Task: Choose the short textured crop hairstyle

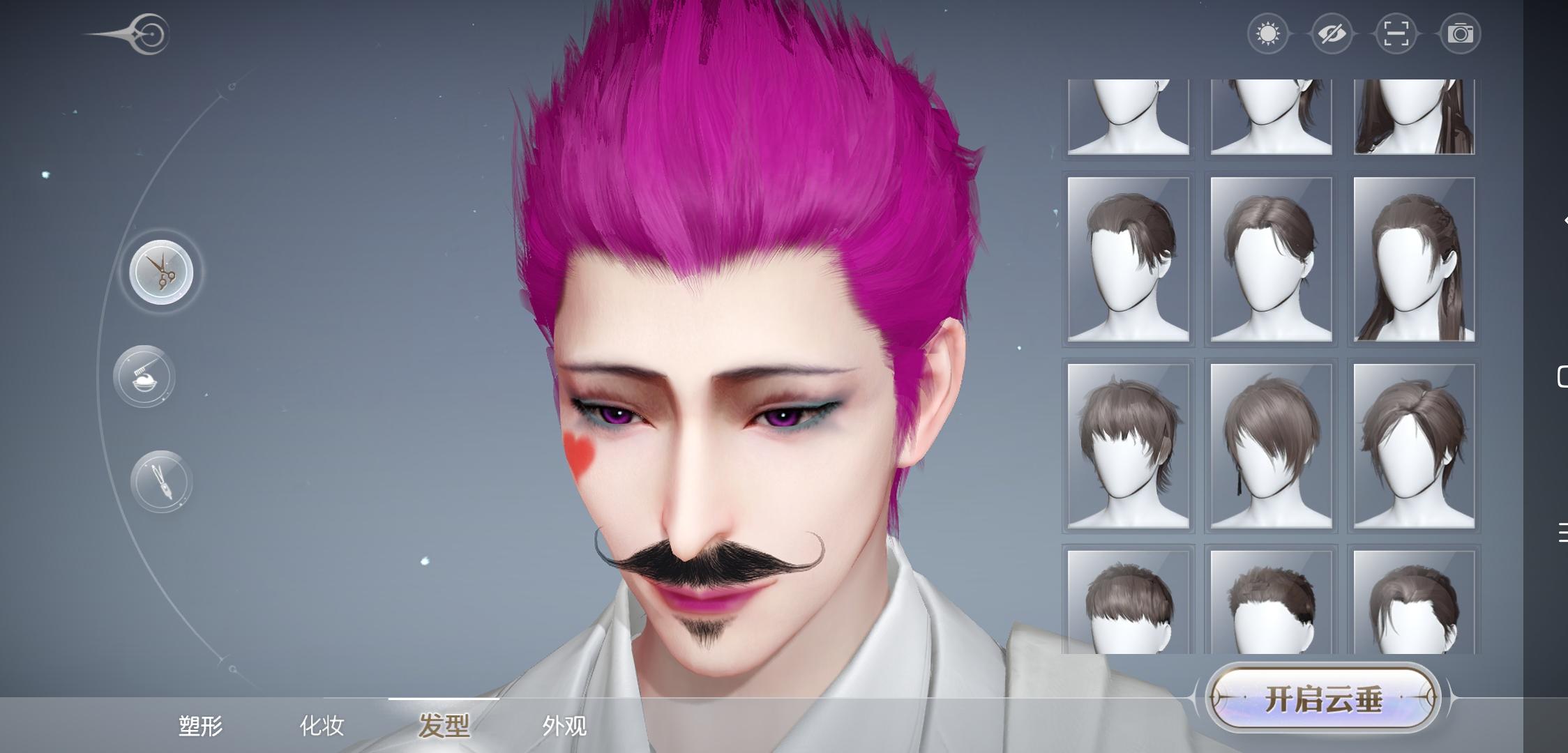Action: coord(1271,603)
